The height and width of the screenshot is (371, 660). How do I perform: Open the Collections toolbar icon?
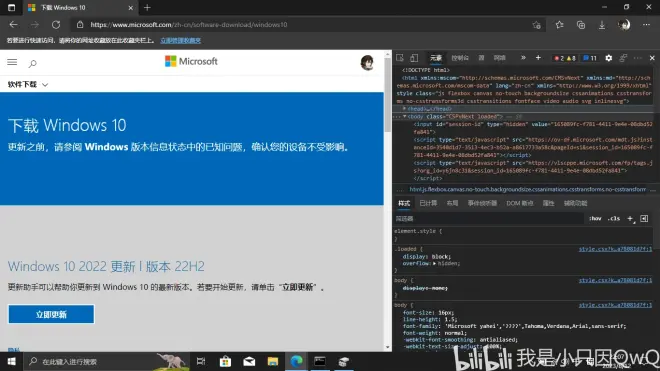[x=581, y=25]
